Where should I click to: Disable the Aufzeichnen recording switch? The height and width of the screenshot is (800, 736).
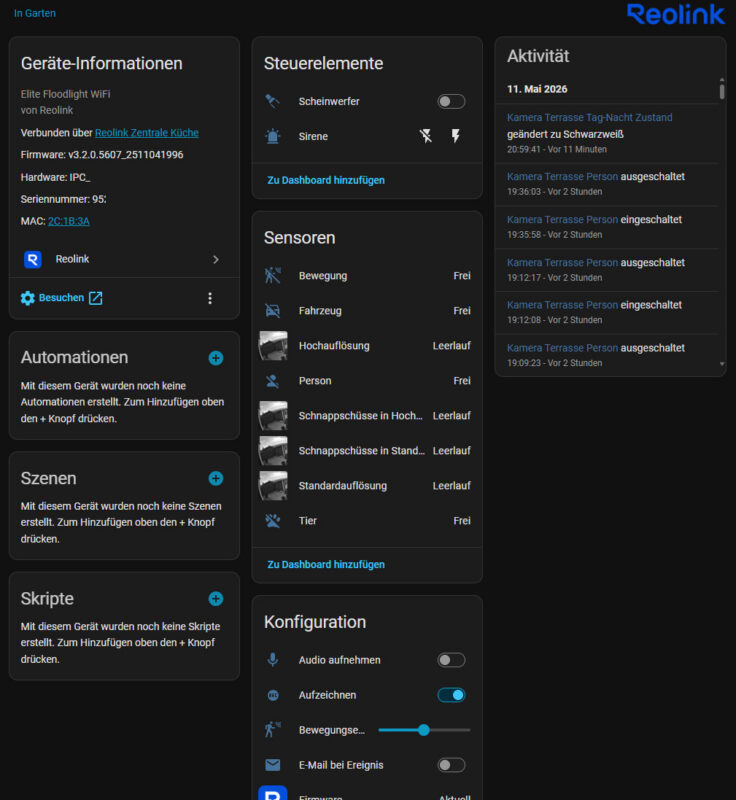451,695
